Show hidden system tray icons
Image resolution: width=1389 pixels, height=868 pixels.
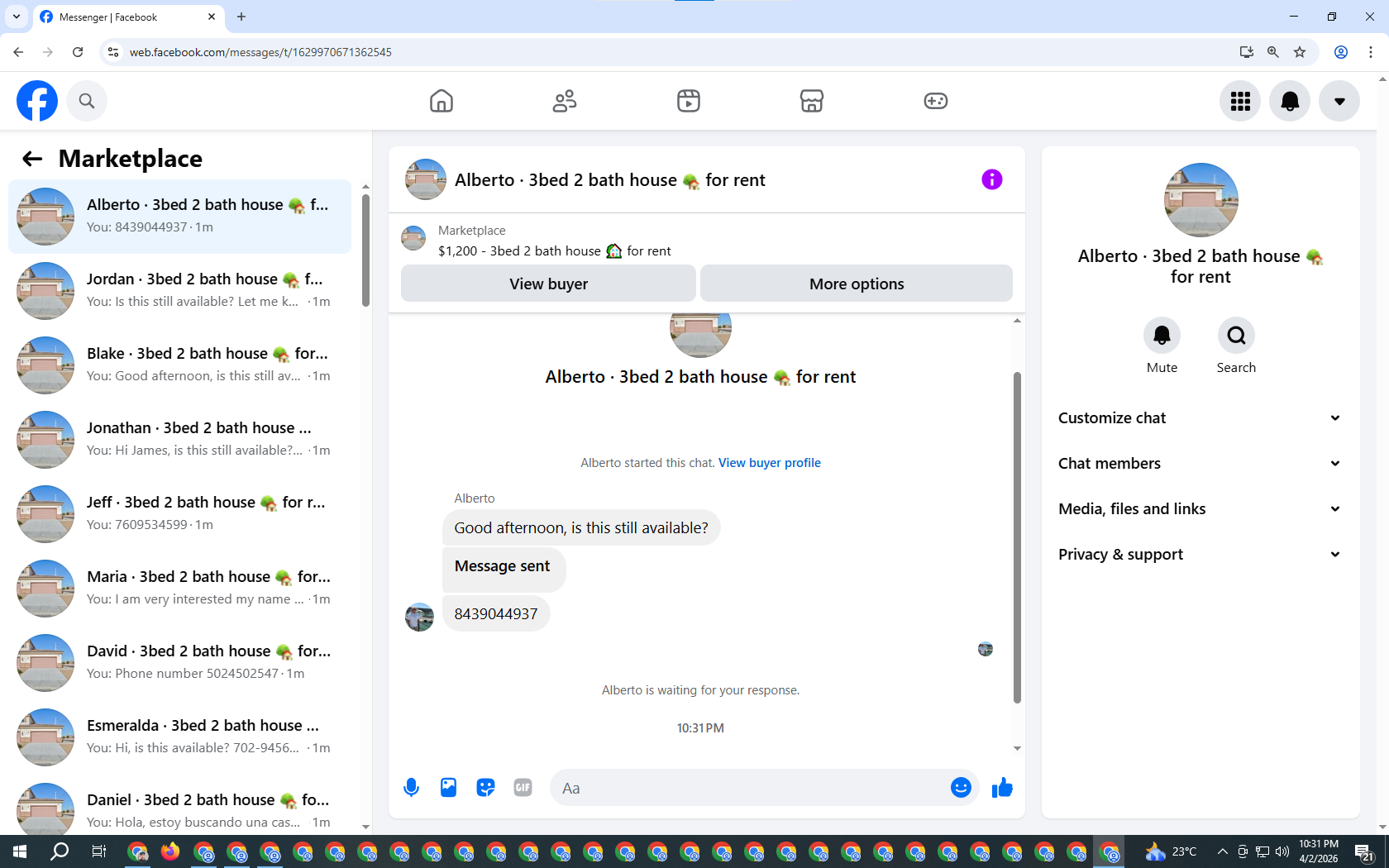click(1222, 851)
